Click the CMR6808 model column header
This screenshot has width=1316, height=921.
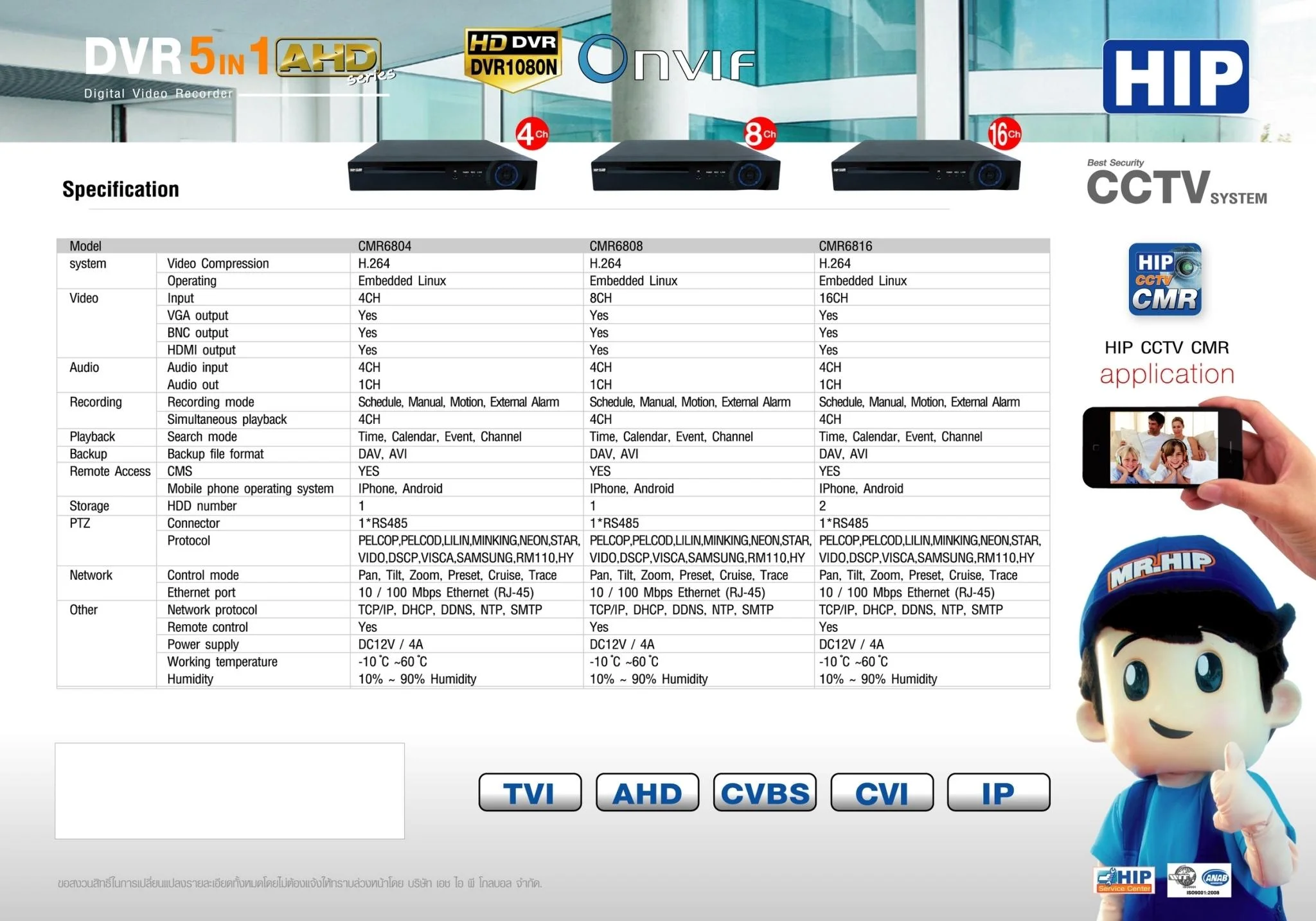[x=616, y=246]
